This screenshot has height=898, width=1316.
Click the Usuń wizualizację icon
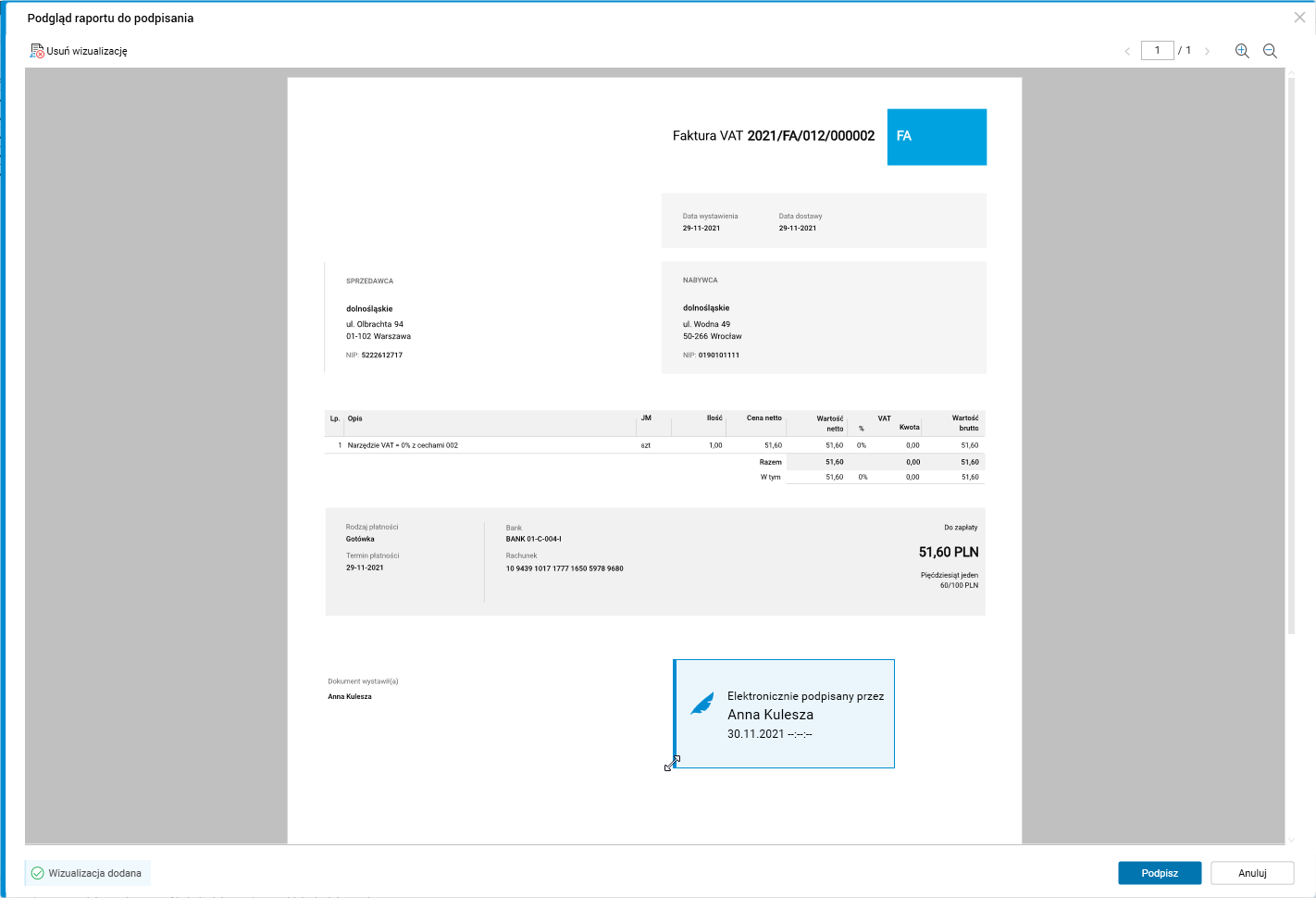(x=37, y=51)
